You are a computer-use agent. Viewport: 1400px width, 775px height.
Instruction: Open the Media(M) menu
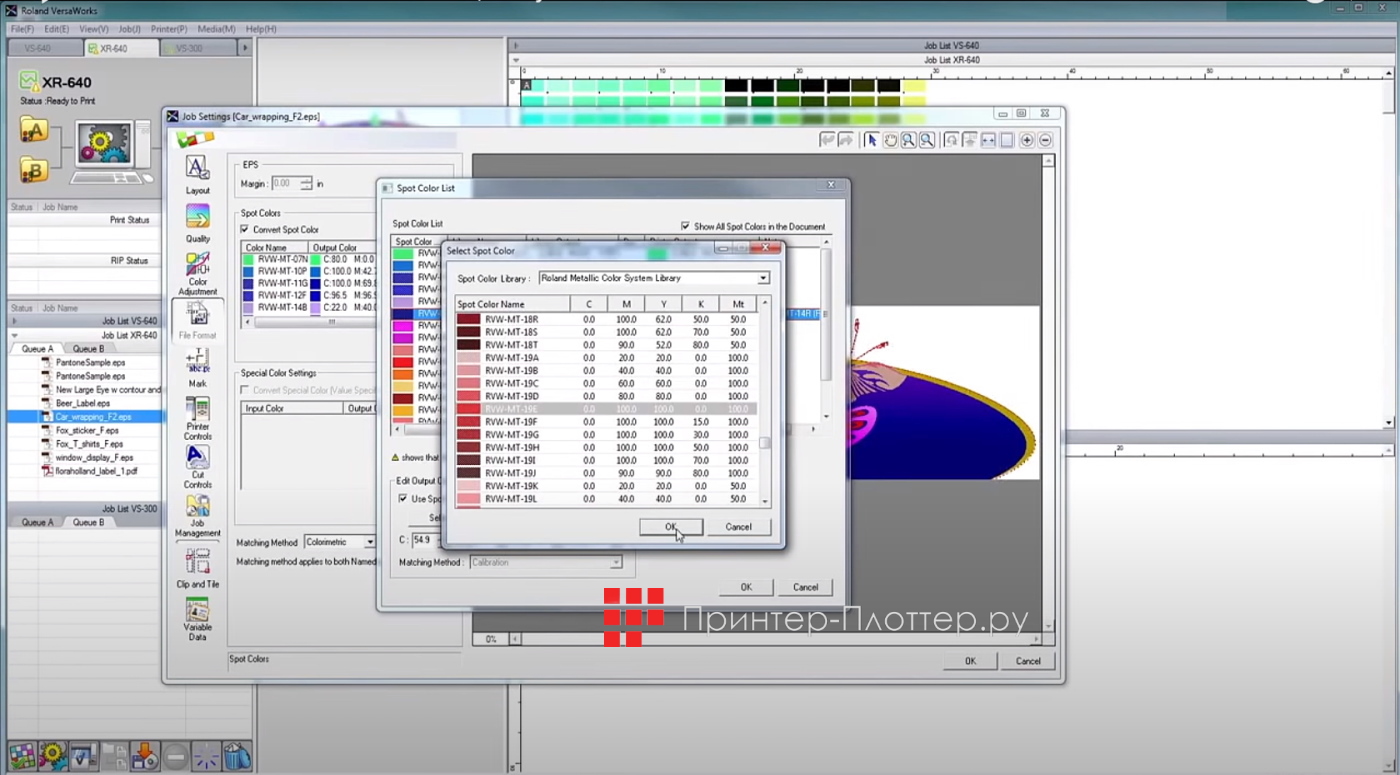coord(216,29)
